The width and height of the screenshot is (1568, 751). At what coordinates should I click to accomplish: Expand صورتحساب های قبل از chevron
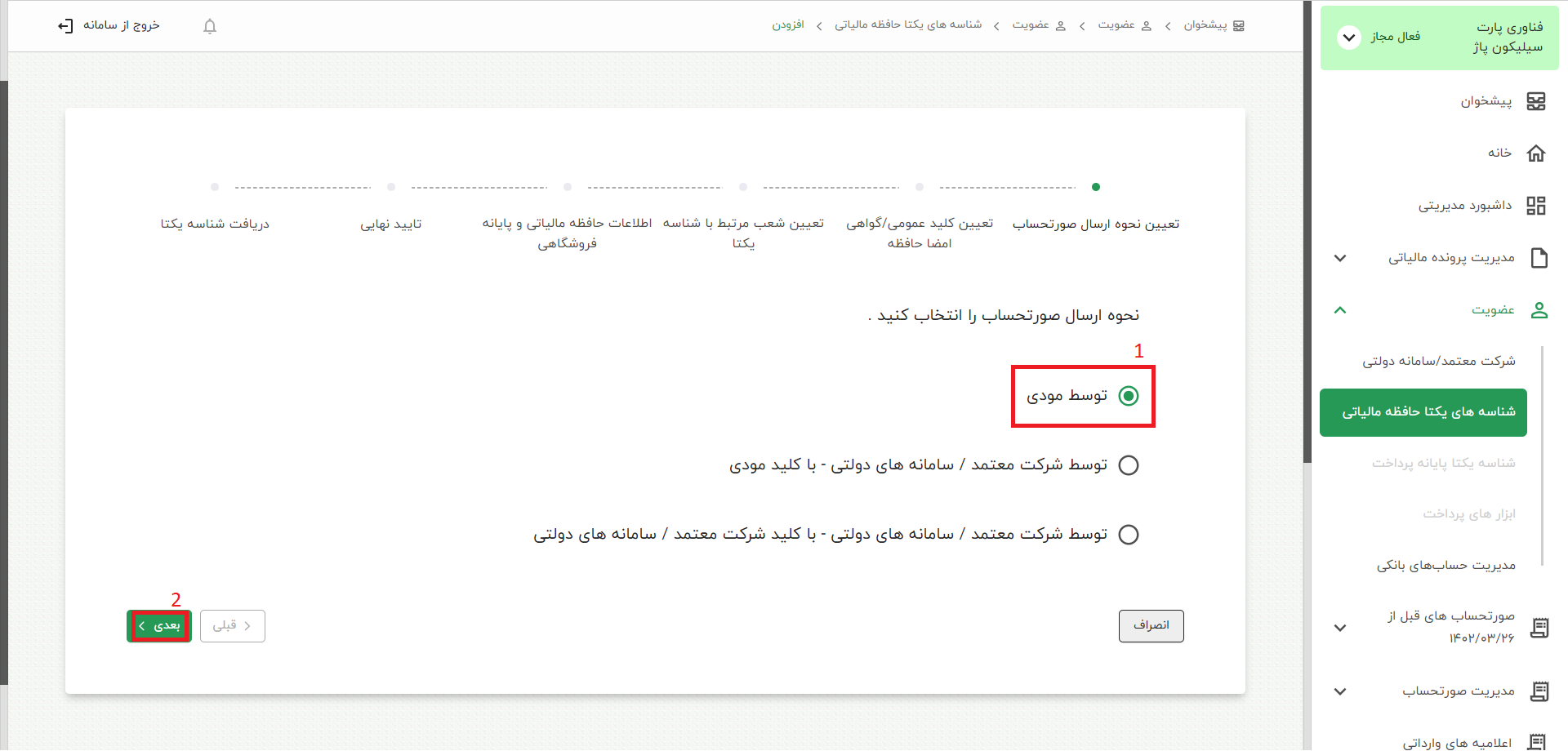(1340, 628)
